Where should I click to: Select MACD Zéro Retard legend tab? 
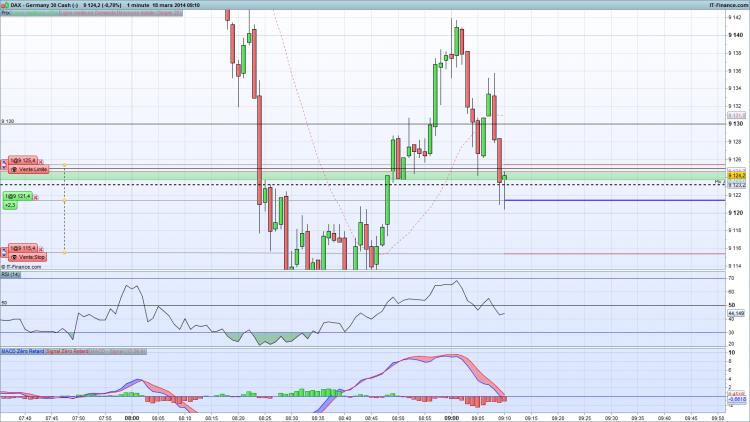point(22,351)
